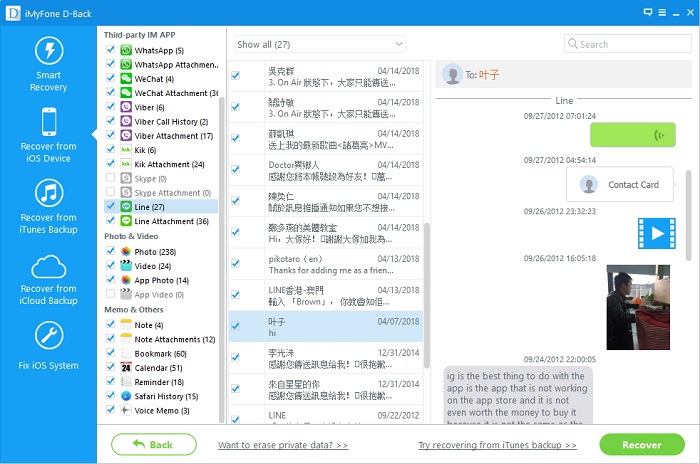Screen dimensions: 700x464
Task: Uncheck the WhatsApp (5) checkbox
Action: [111, 50]
